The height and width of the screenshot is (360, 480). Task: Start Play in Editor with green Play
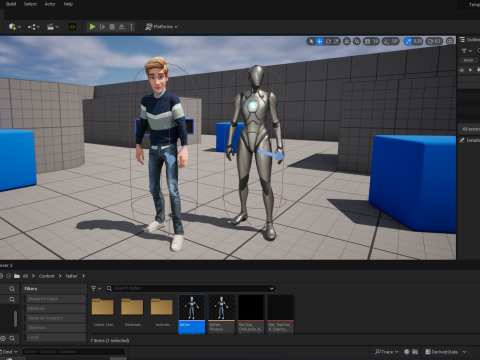point(92,27)
